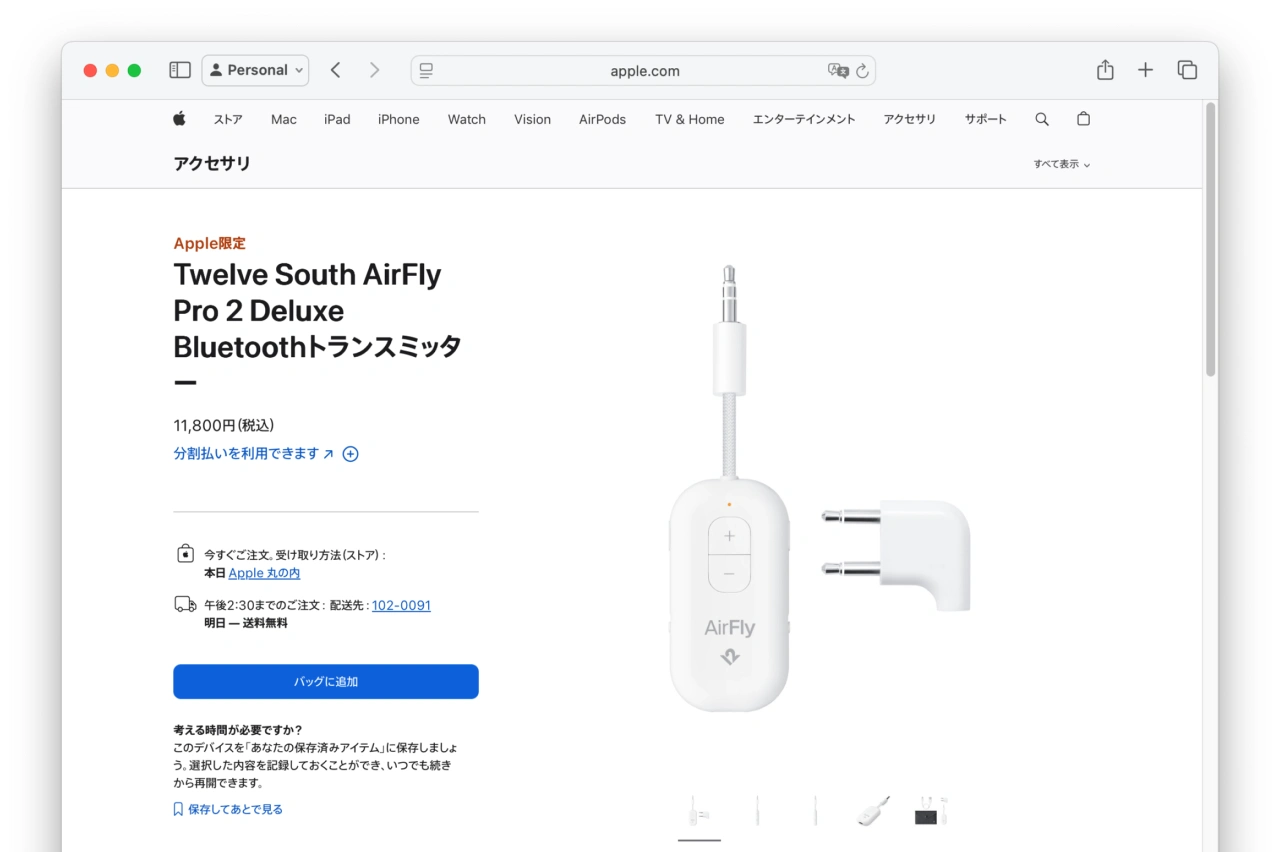Click the Apple logo in navigation
This screenshot has width=1280, height=852.
(x=179, y=119)
